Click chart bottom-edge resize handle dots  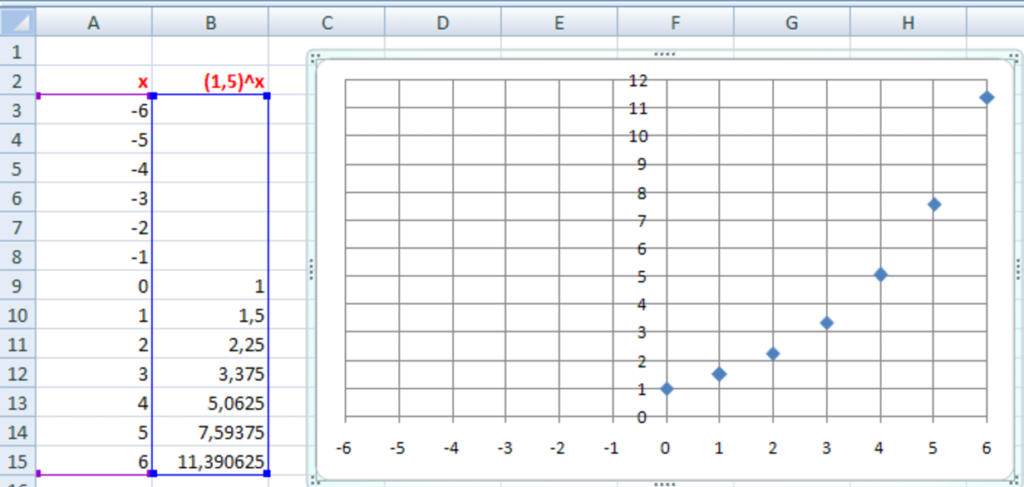tap(665, 483)
